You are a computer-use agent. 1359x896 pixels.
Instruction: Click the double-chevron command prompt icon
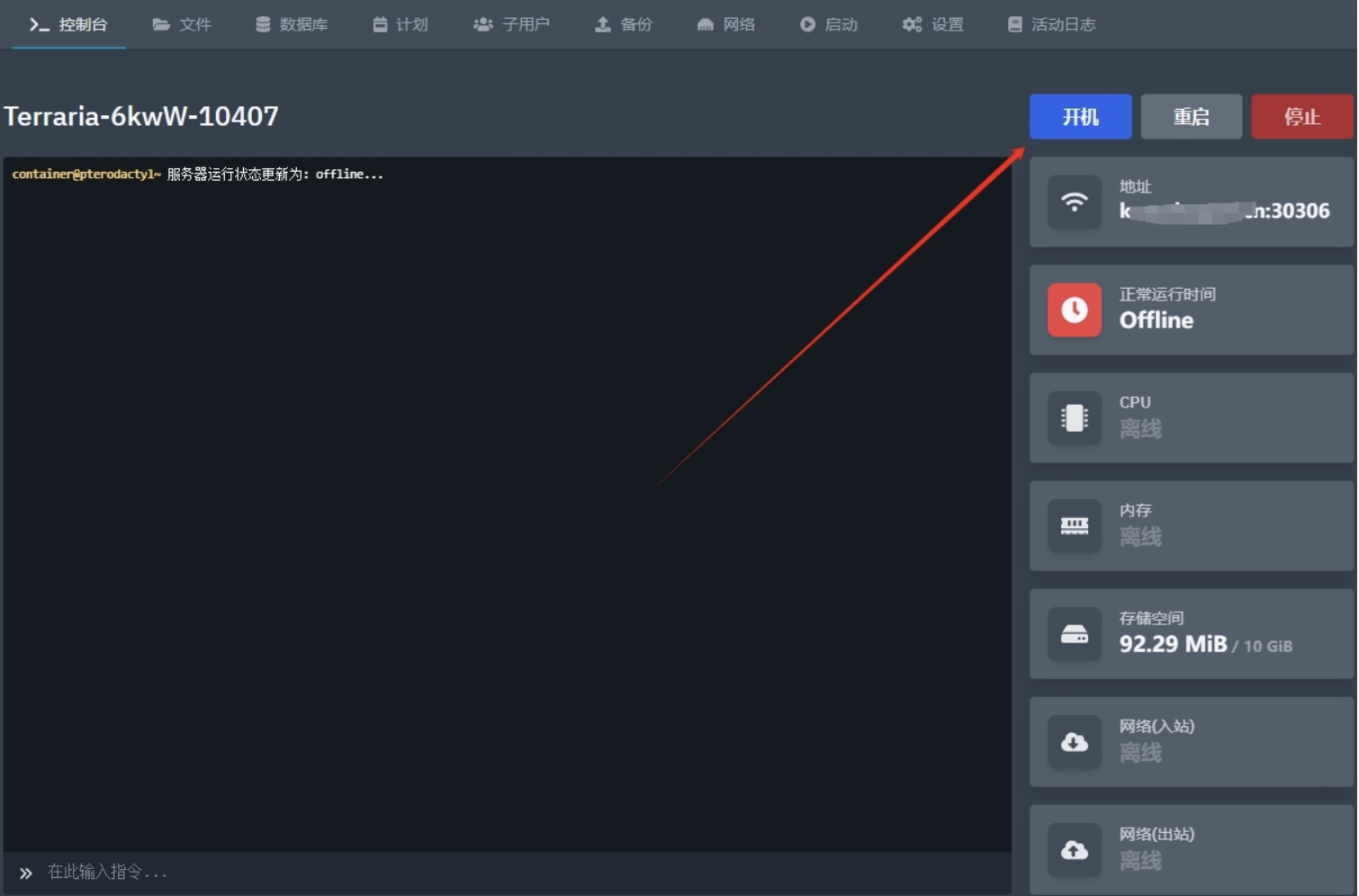click(26, 873)
